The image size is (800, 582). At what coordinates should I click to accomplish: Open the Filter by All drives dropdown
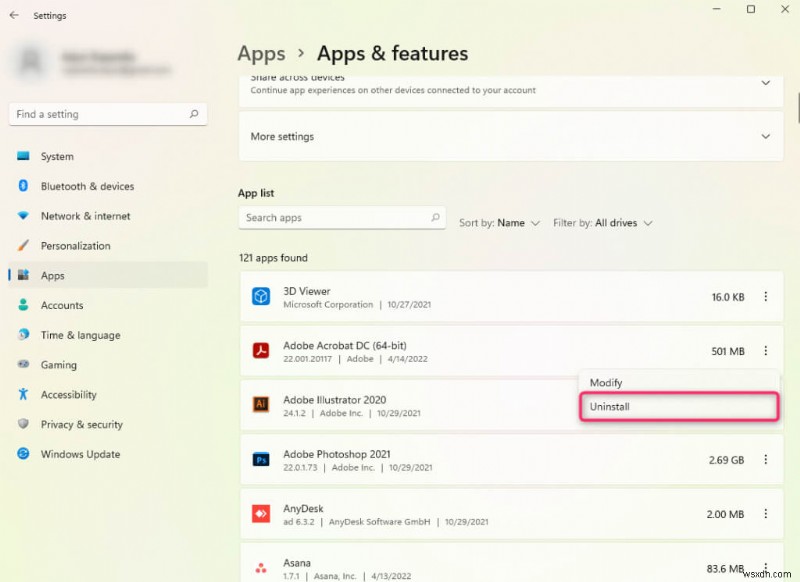603,223
